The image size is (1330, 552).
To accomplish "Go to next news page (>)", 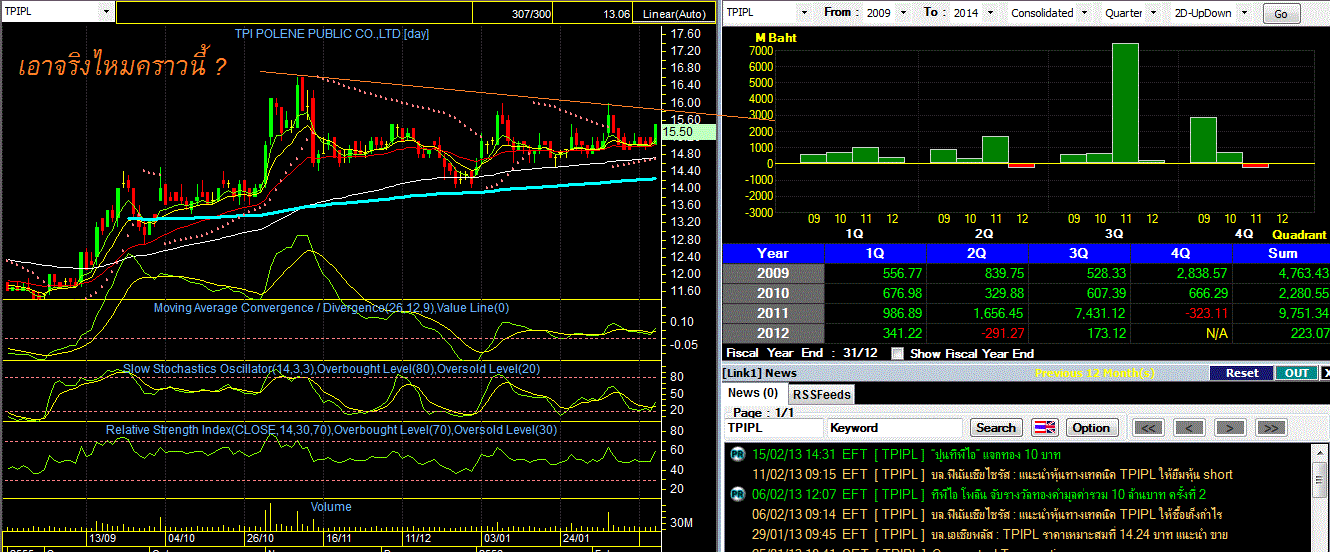I will (x=1229, y=427).
